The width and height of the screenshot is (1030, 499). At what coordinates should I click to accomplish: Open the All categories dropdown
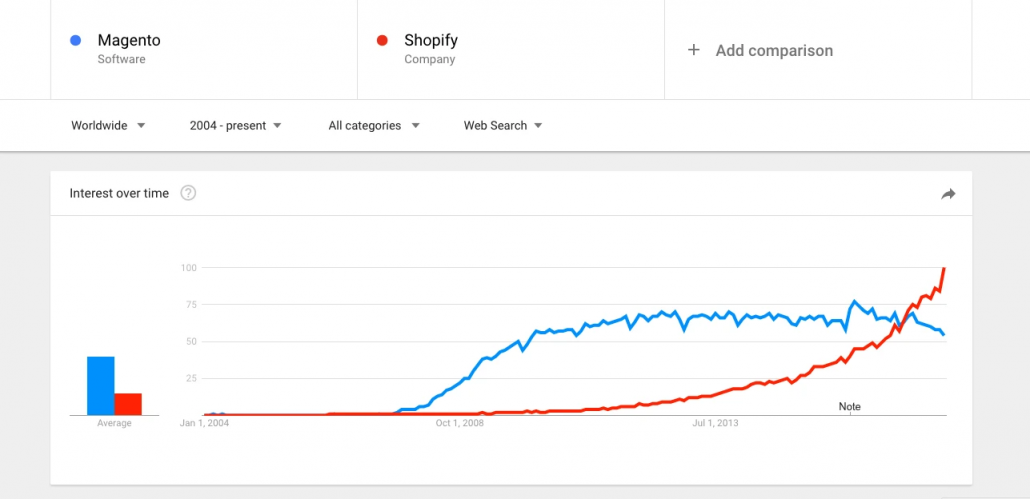tap(373, 126)
